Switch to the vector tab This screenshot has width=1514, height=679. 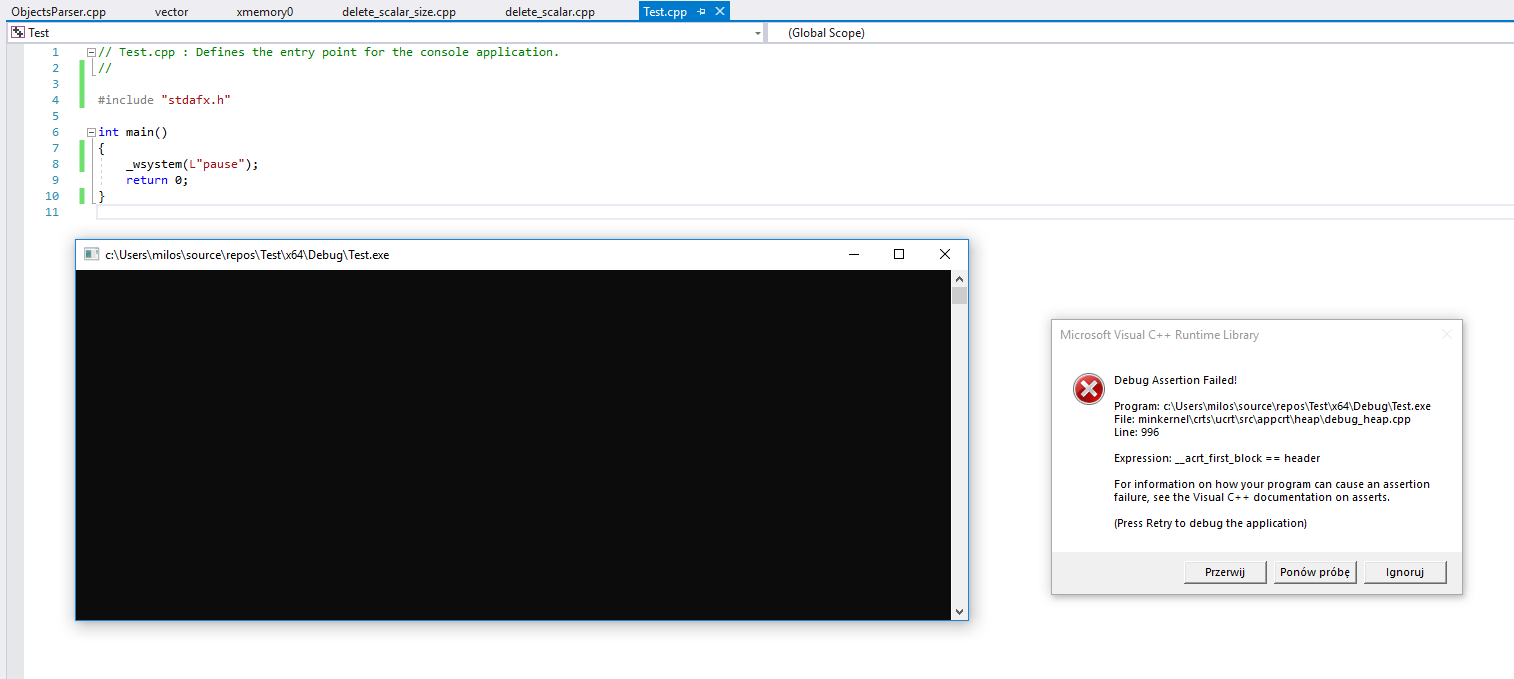(171, 11)
